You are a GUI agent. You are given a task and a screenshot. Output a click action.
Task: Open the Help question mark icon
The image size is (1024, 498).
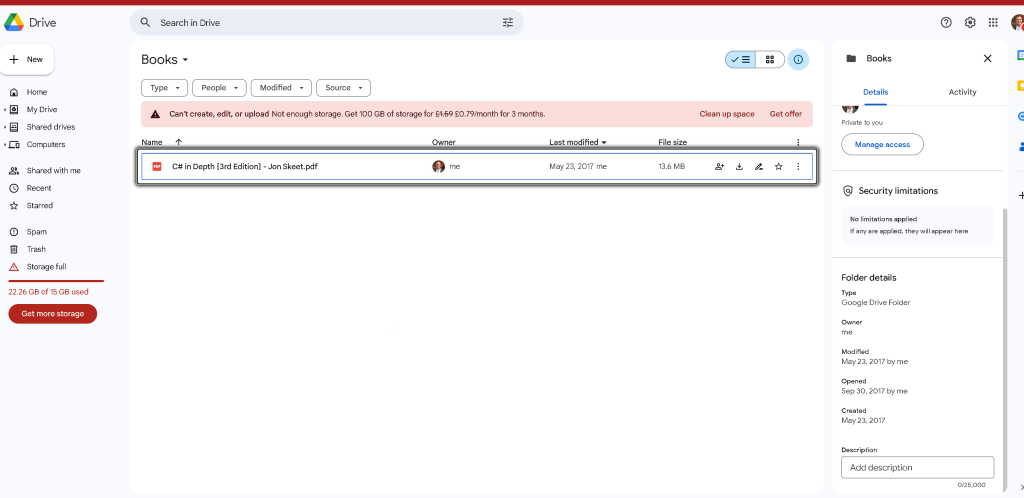point(946,22)
